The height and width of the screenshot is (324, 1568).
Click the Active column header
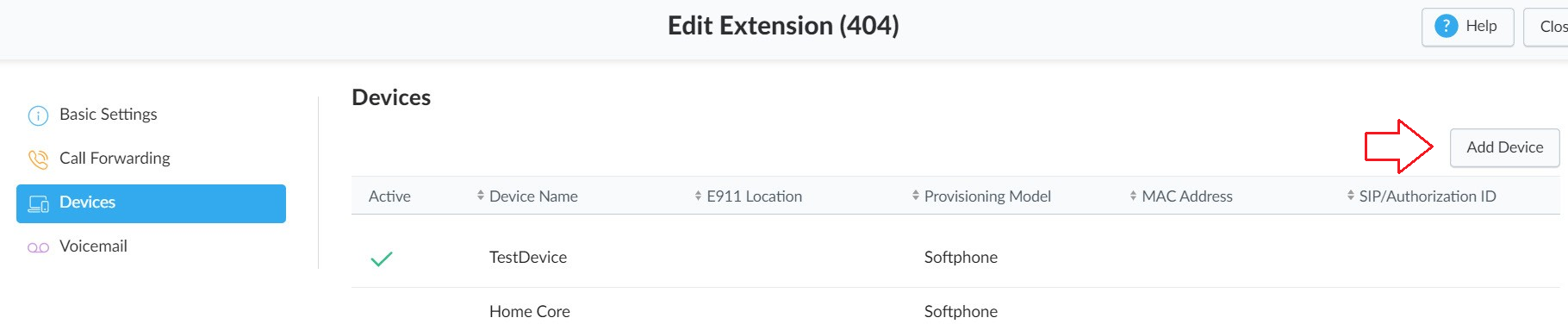coord(389,196)
